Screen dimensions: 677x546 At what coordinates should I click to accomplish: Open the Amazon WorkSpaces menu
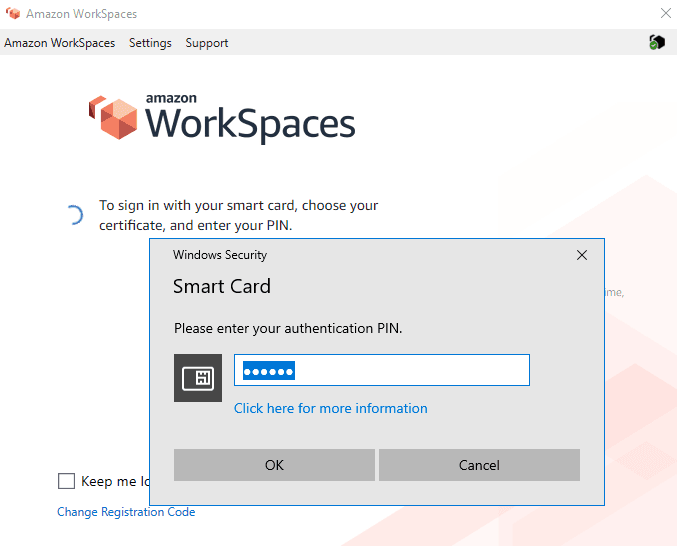(60, 43)
